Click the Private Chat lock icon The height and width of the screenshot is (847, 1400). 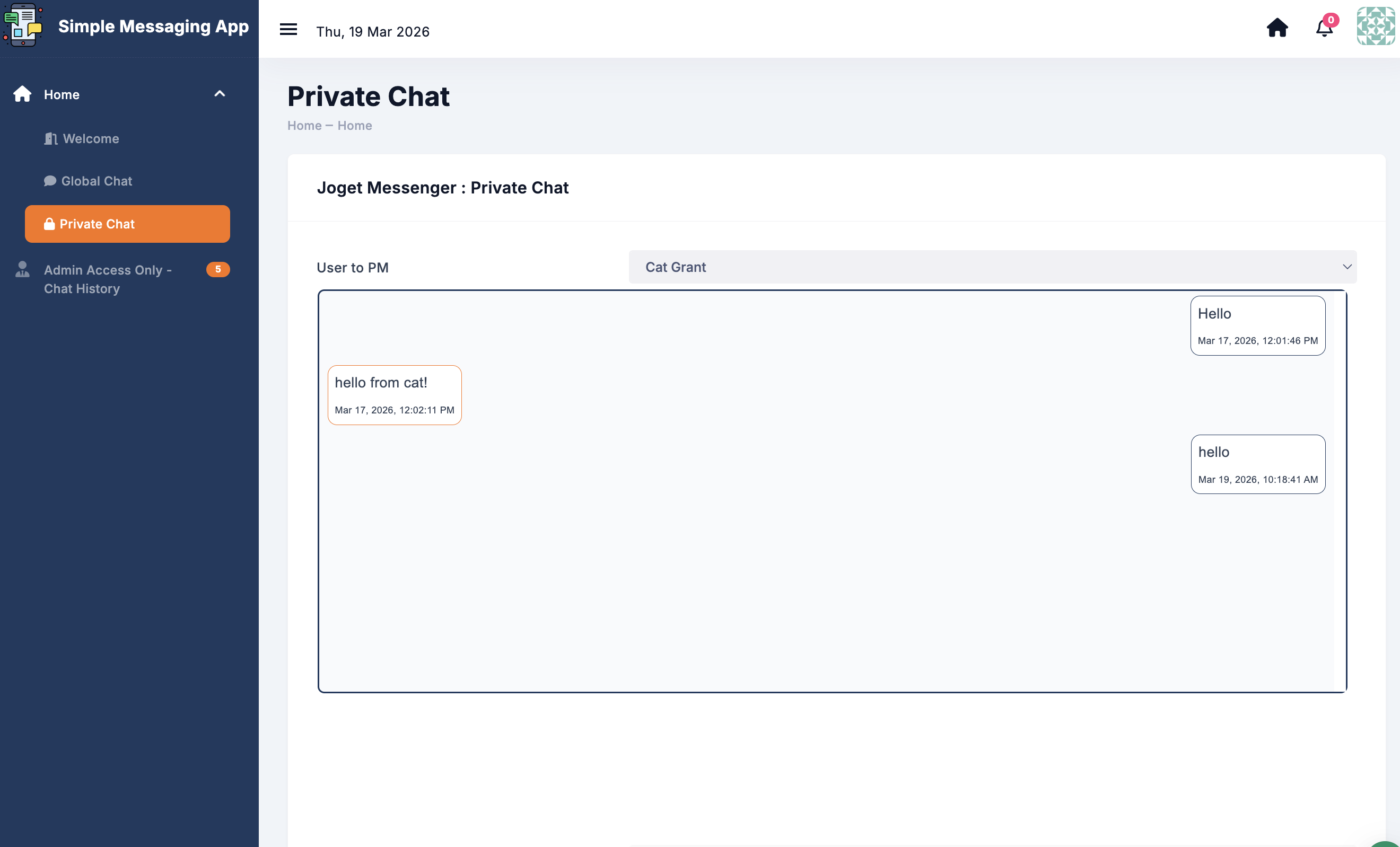49,224
